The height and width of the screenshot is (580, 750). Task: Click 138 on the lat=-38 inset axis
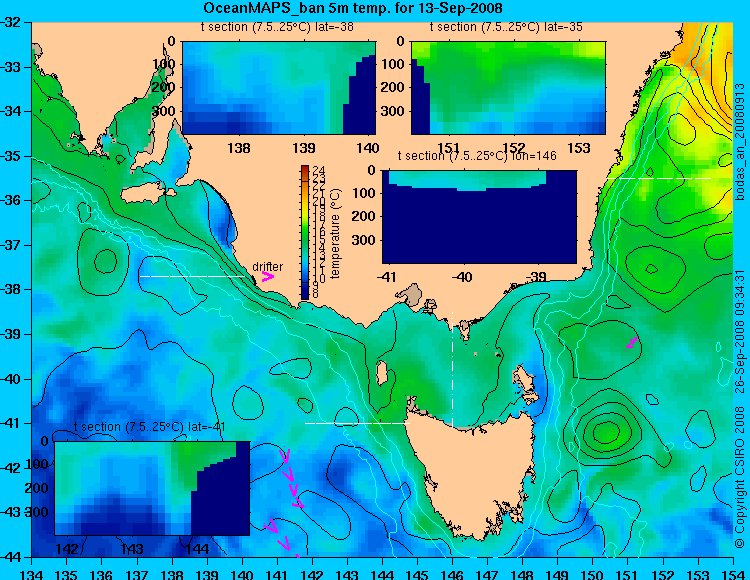pyautogui.click(x=239, y=148)
